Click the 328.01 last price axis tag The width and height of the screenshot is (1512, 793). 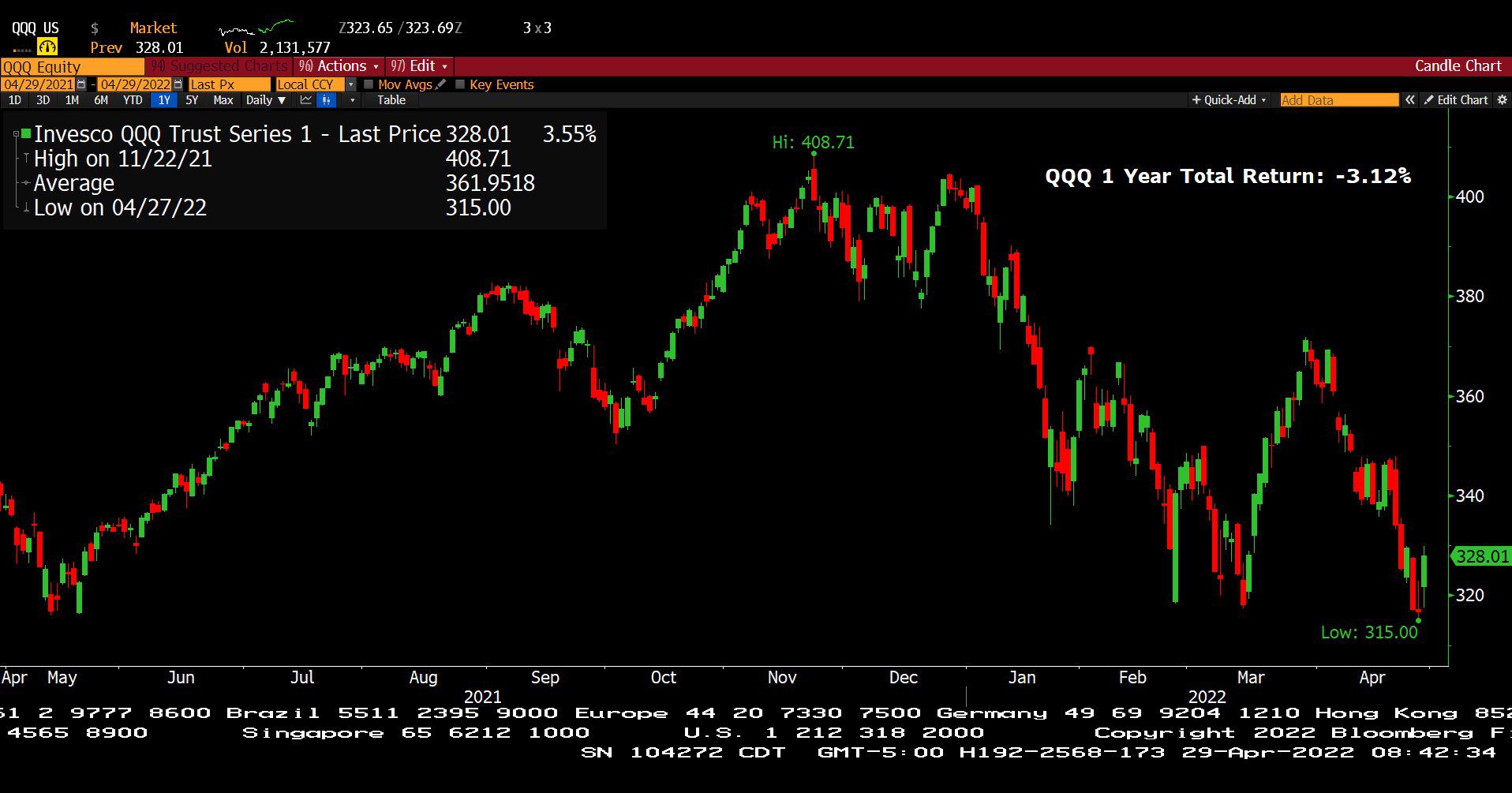[1482, 556]
